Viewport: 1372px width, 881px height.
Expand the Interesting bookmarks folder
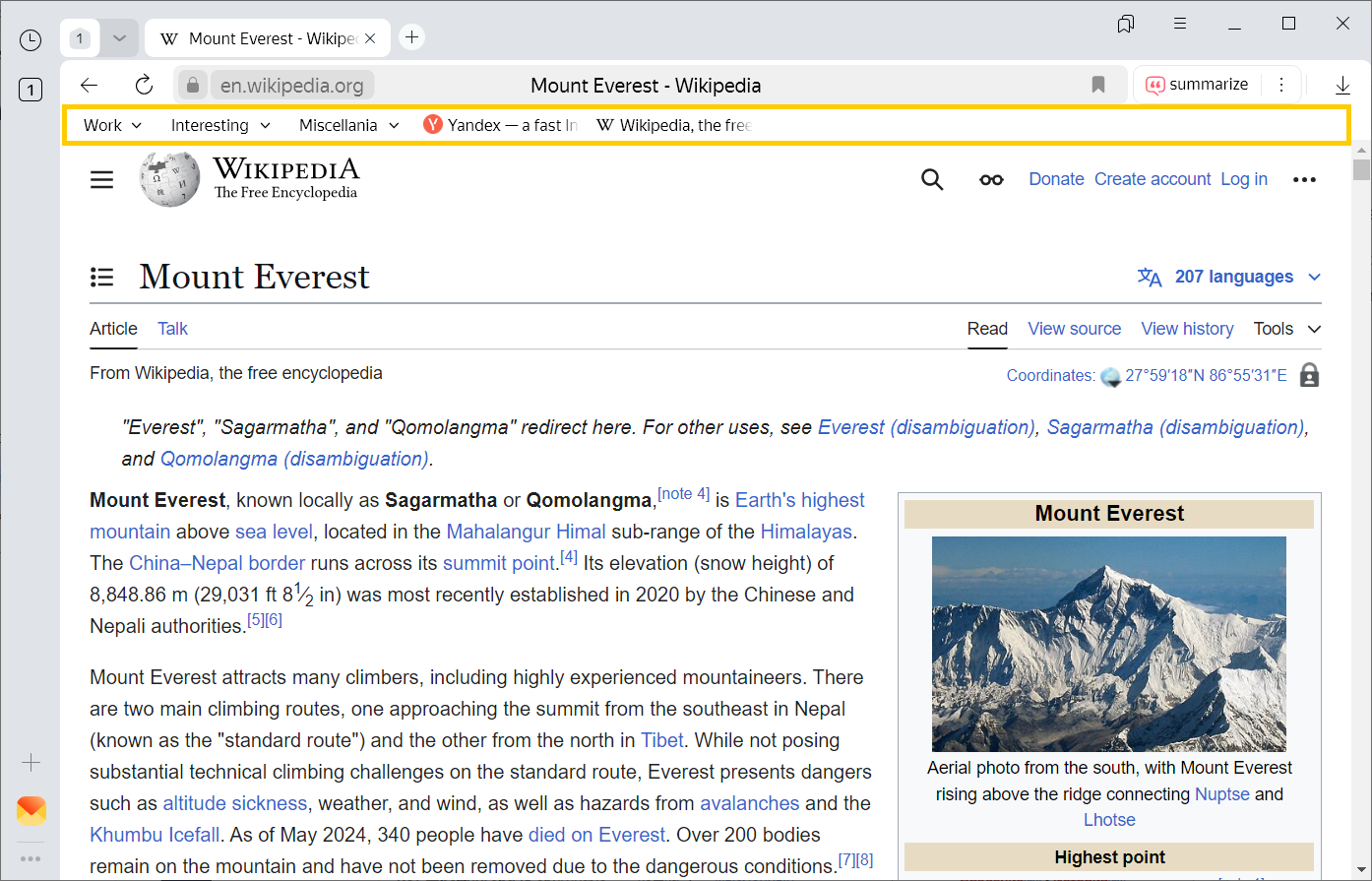(219, 125)
